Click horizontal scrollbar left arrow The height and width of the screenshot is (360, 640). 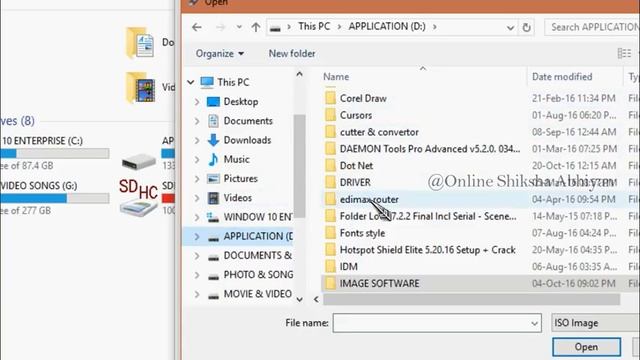(x=316, y=300)
